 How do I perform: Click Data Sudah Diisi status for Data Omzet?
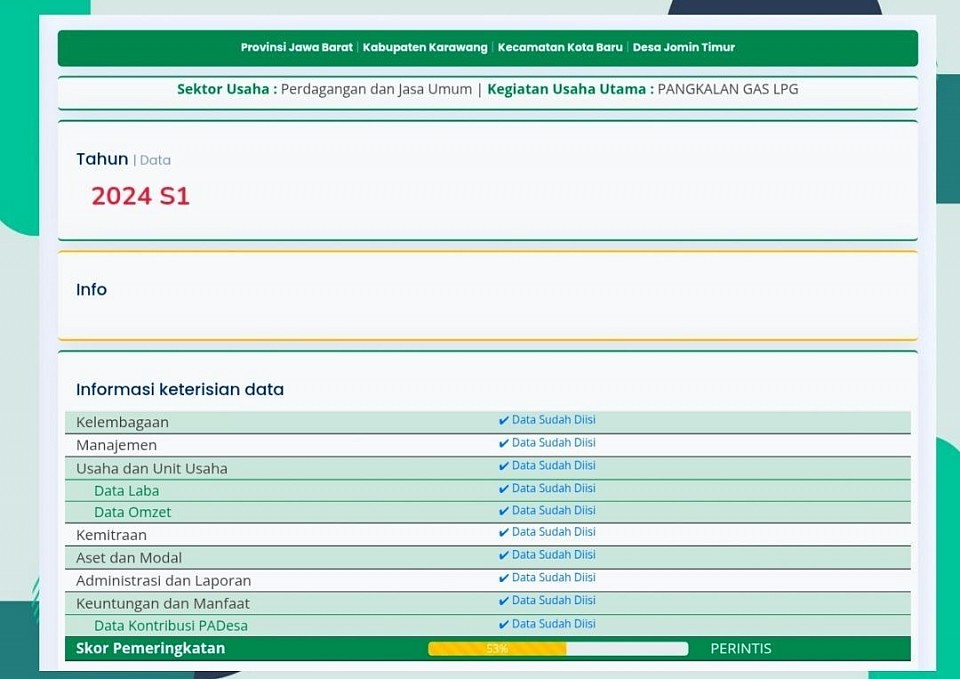coord(553,510)
